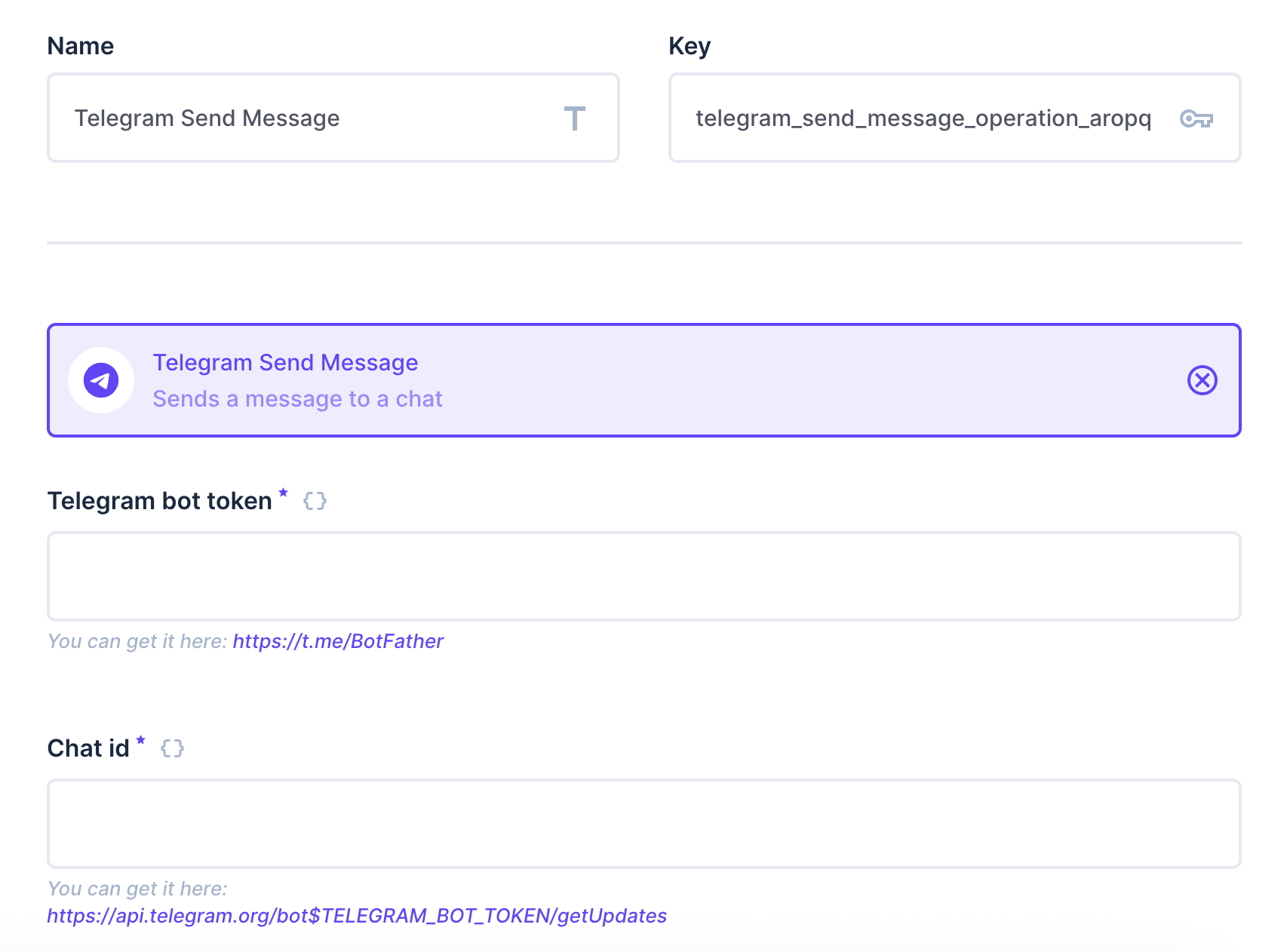1287x952 pixels.
Task: Open the https://t.me/BotFather link
Action: 338,641
